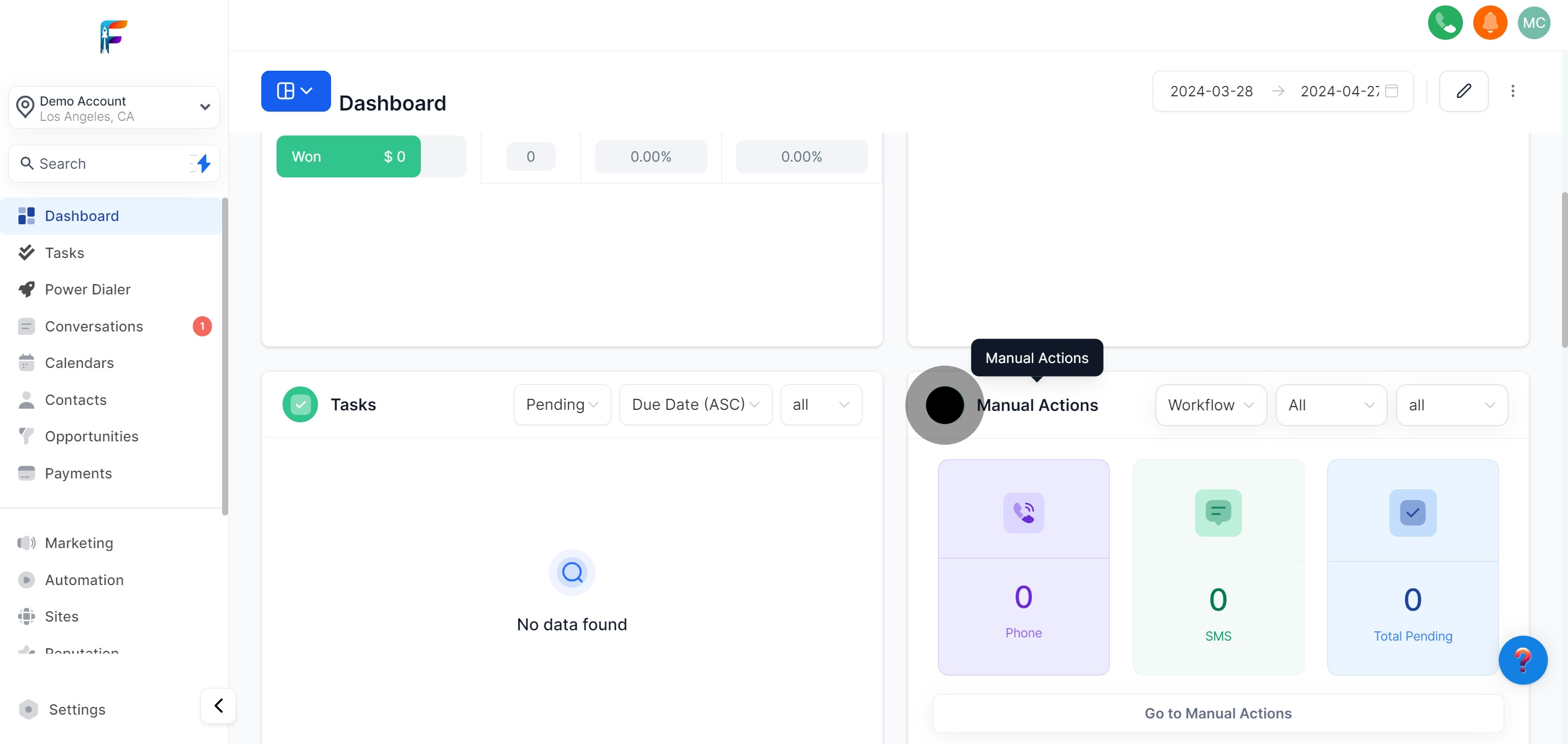The width and height of the screenshot is (1568, 744).
Task: Click the green Tasks checkbox icon
Action: click(x=300, y=404)
